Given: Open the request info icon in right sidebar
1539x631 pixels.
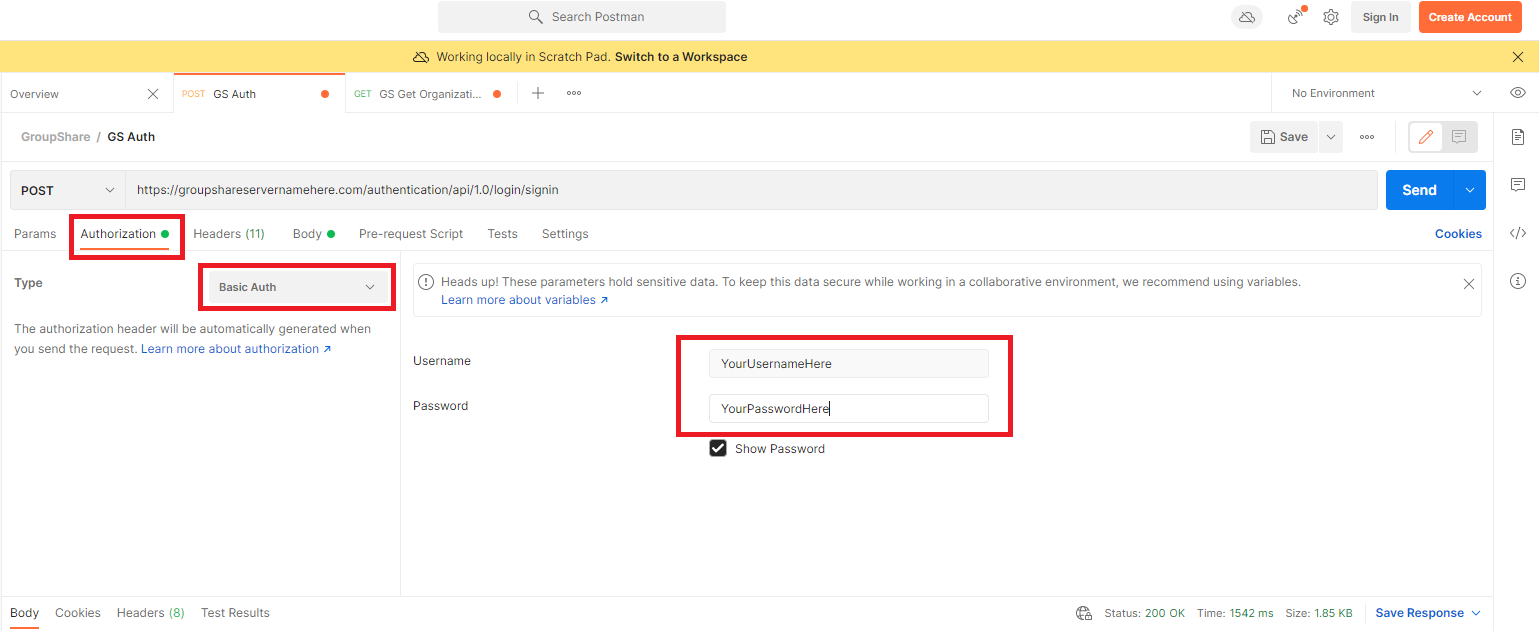Looking at the screenshot, I should point(1518,281).
